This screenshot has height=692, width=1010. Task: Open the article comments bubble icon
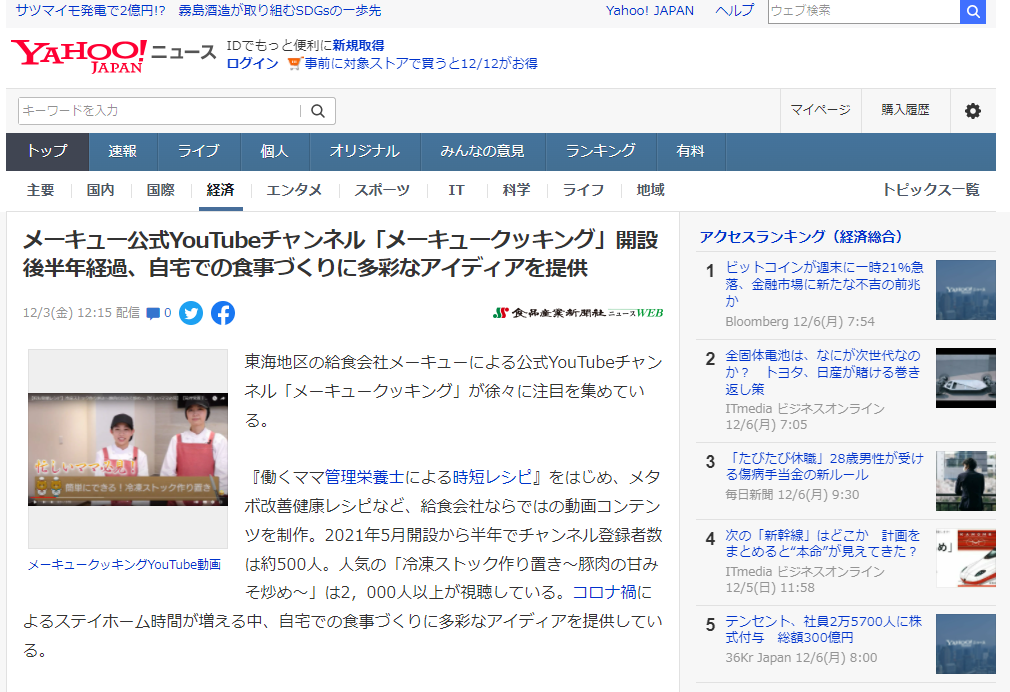click(153, 314)
